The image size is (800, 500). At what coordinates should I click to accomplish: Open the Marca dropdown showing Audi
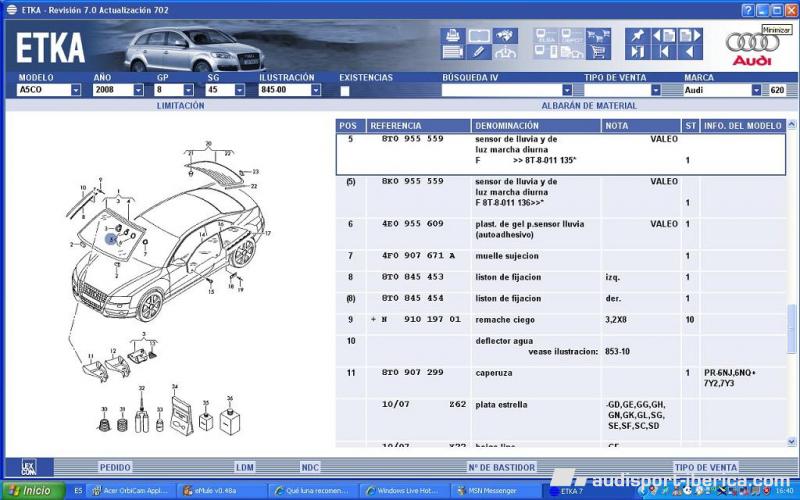pos(756,90)
